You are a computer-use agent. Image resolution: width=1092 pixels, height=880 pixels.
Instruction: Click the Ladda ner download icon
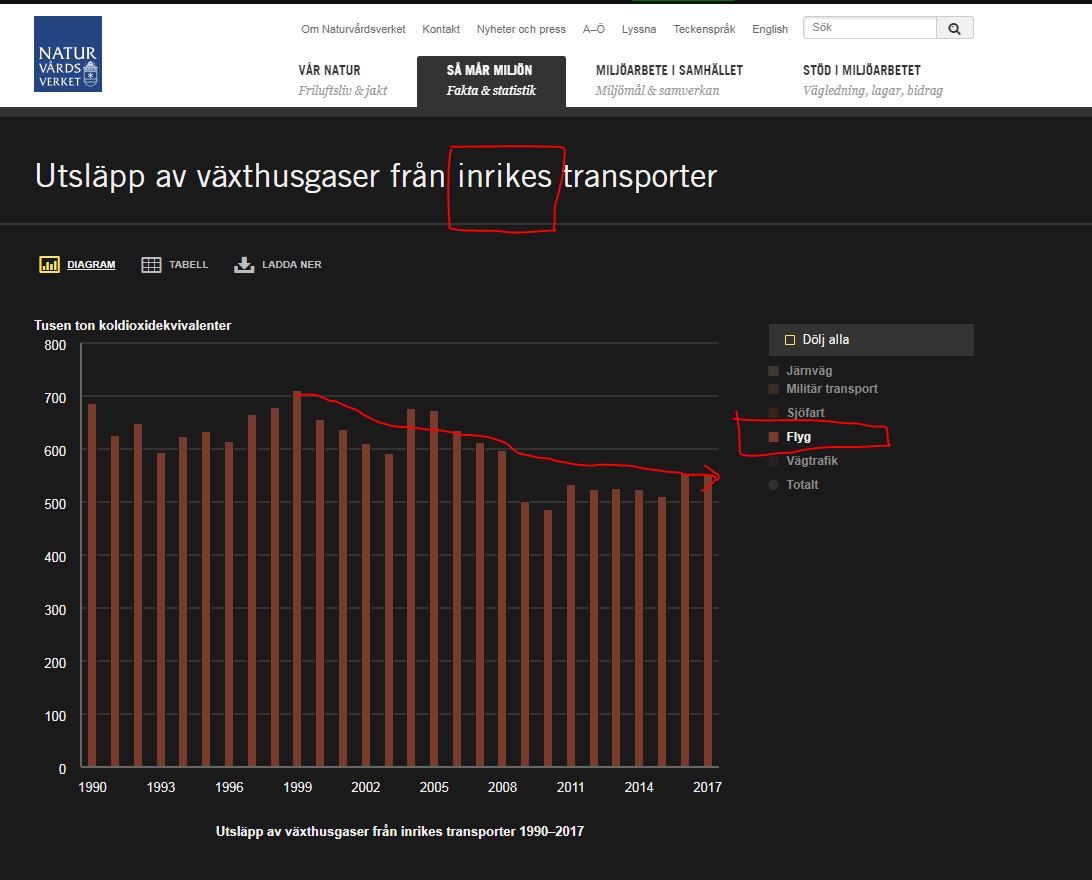click(244, 265)
